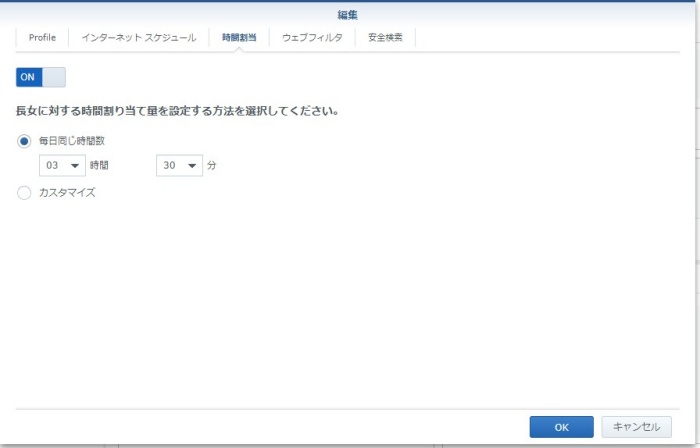Select the 毎日同じ時間数 radio button
The width and height of the screenshot is (700, 448).
click(x=24, y=141)
